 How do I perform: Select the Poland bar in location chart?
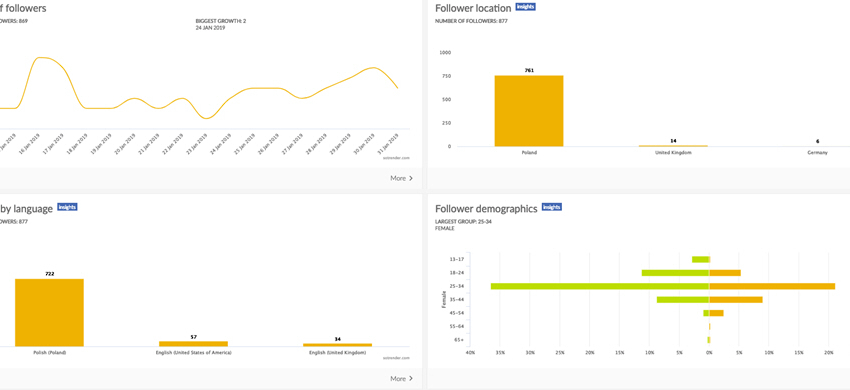529,111
